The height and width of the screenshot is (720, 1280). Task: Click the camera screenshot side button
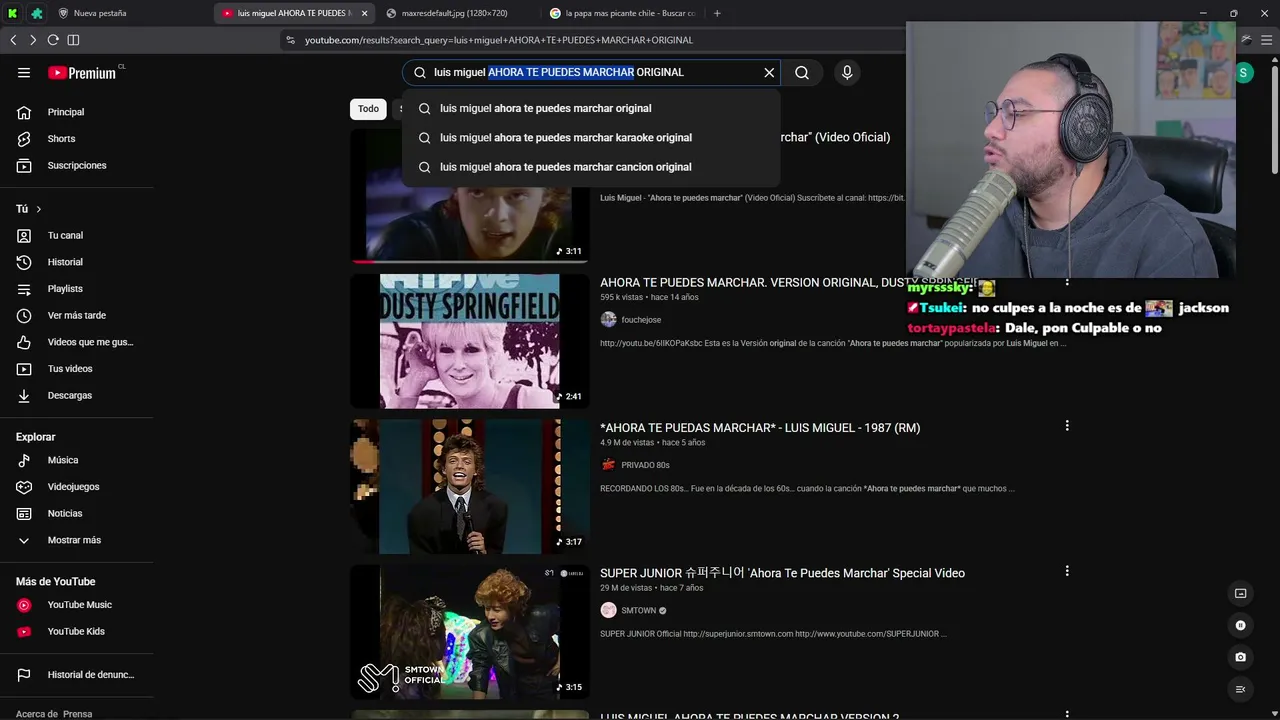pyautogui.click(x=1241, y=657)
